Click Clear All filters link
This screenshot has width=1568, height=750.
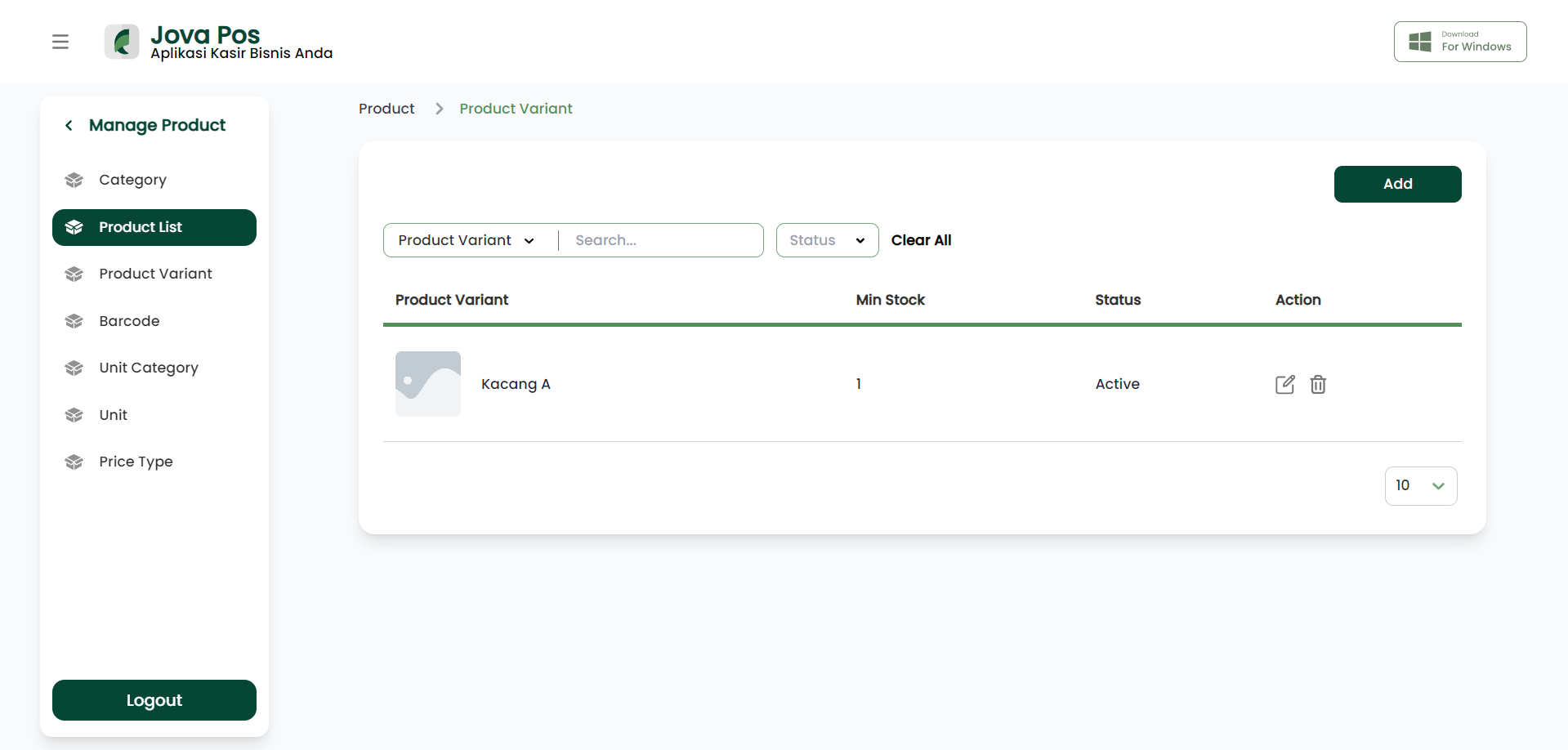[x=921, y=240]
